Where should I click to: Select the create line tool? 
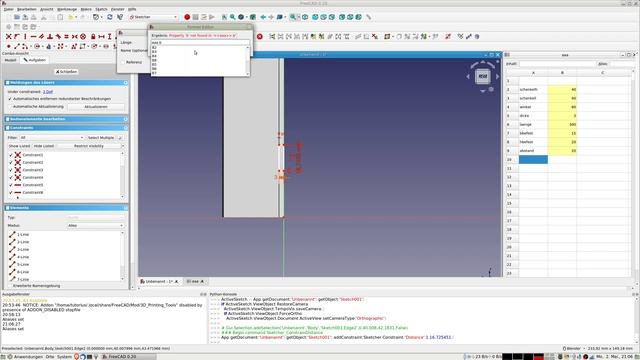coord(17,47)
